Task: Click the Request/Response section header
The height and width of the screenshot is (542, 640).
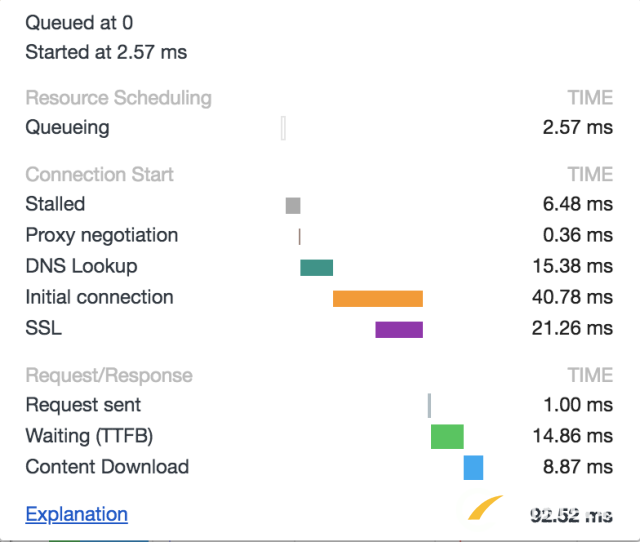Action: pyautogui.click(x=108, y=375)
